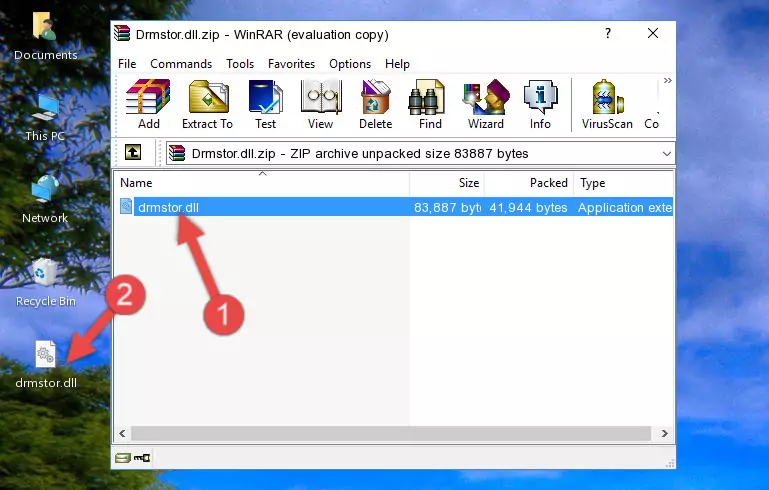The image size is (769, 490).
Task: Open the Tools menu
Action: pos(240,64)
